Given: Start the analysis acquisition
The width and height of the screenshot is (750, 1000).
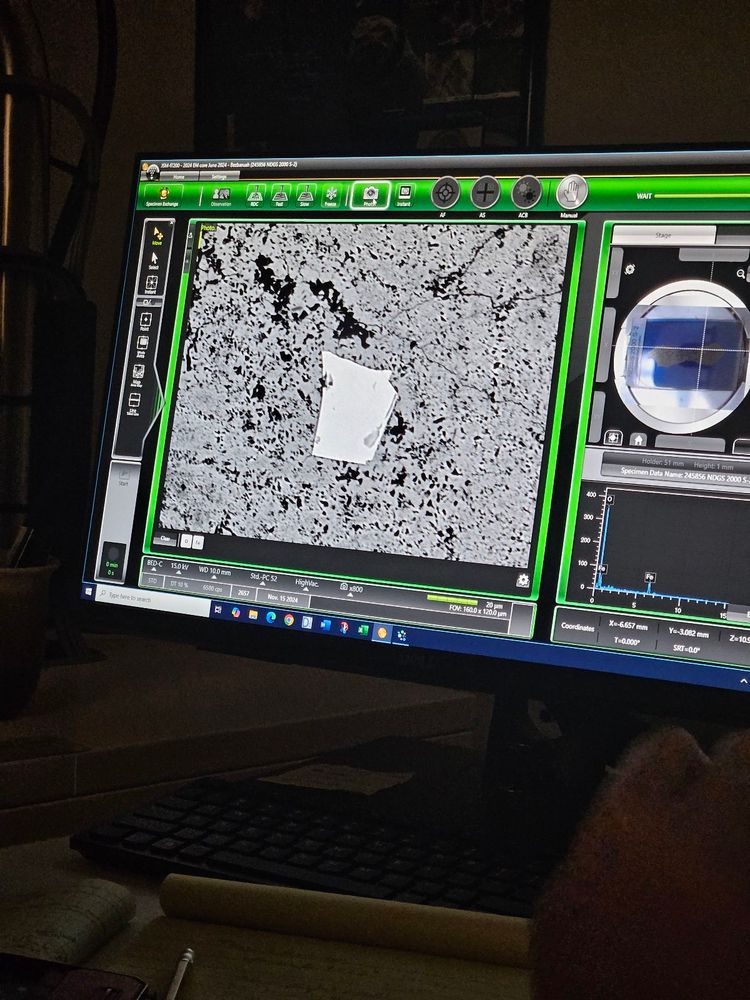Looking at the screenshot, I should (x=123, y=476).
